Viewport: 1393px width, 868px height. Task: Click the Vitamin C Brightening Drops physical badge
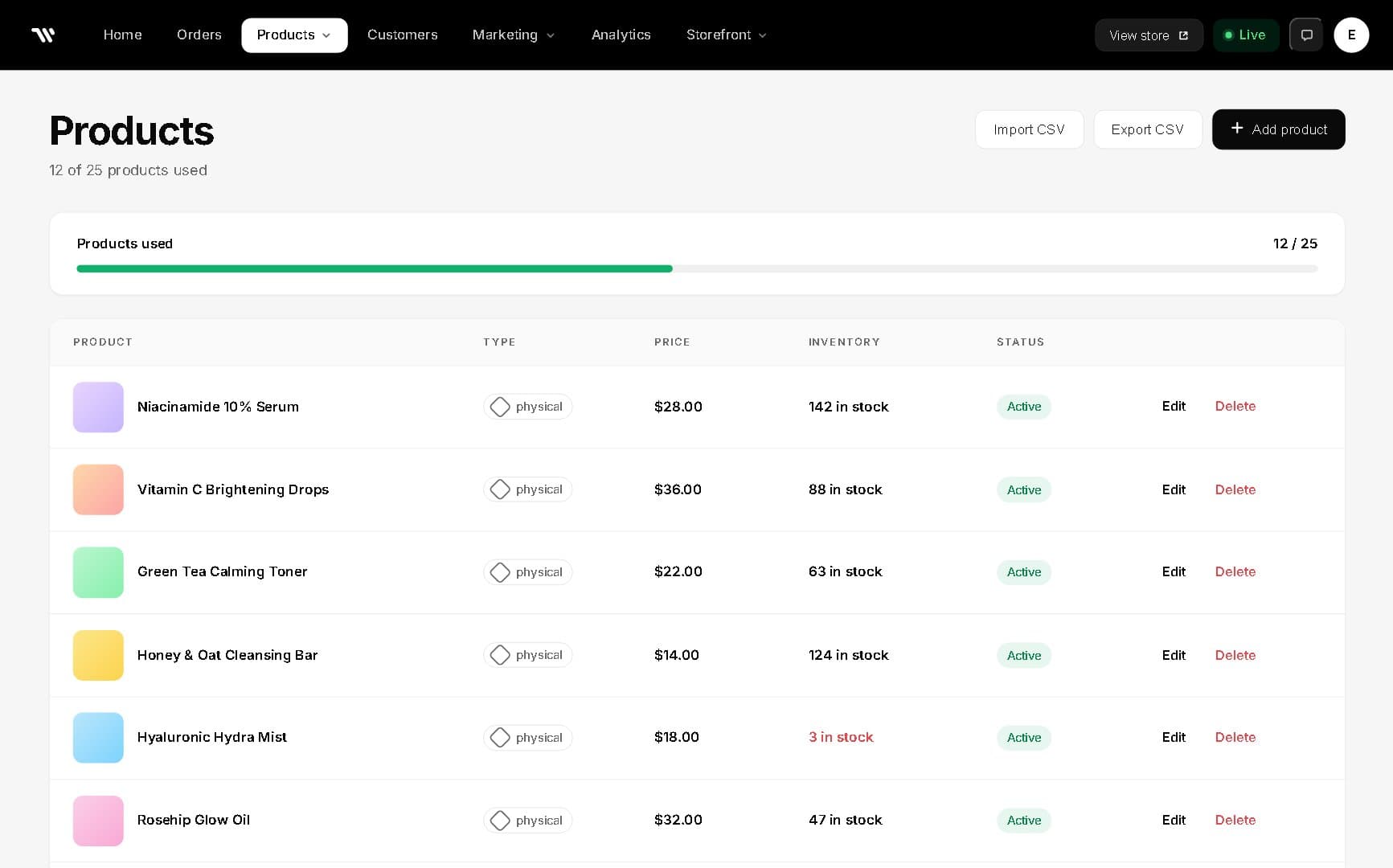point(527,489)
